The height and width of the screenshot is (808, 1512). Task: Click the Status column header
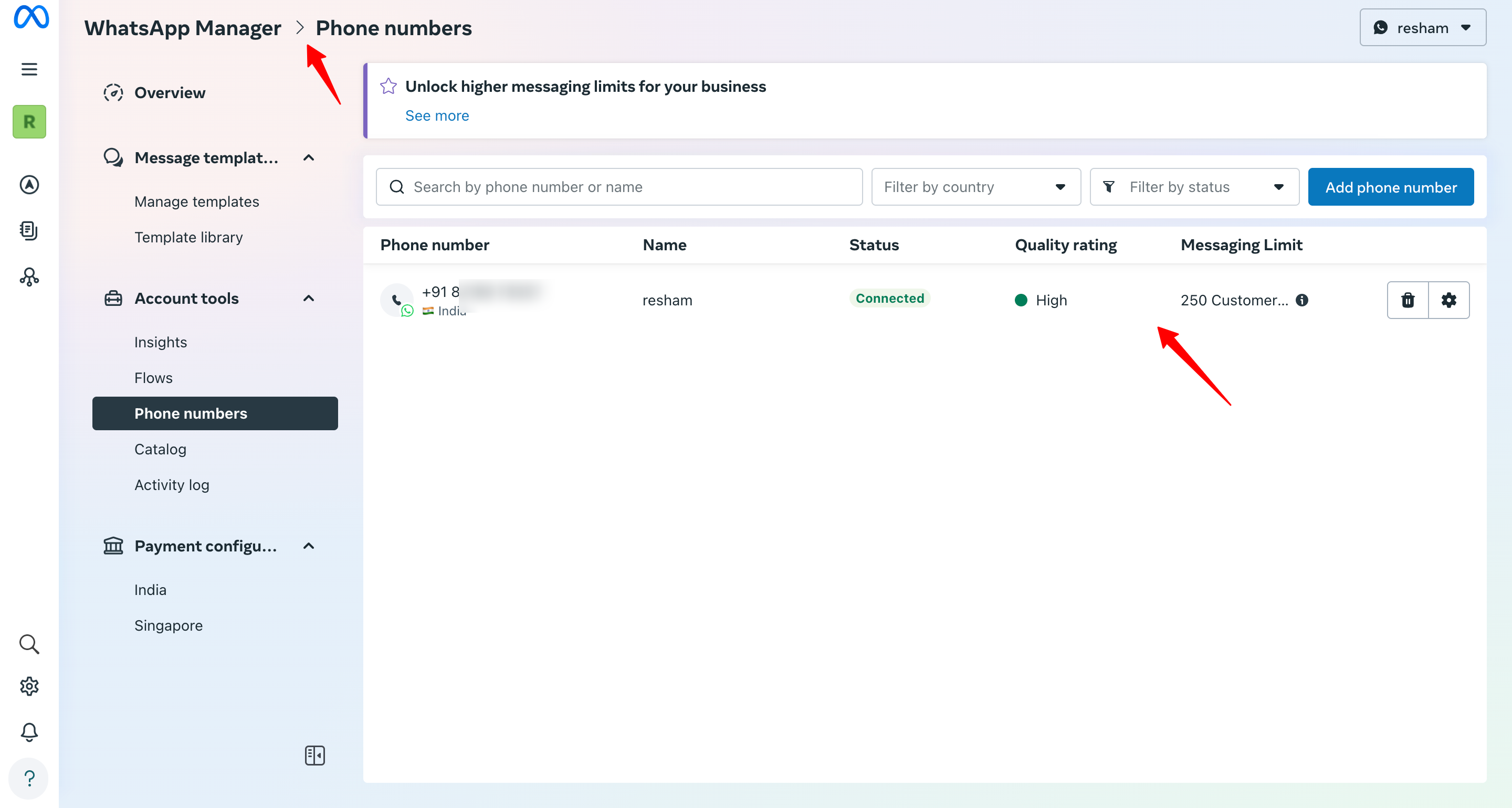(874, 244)
